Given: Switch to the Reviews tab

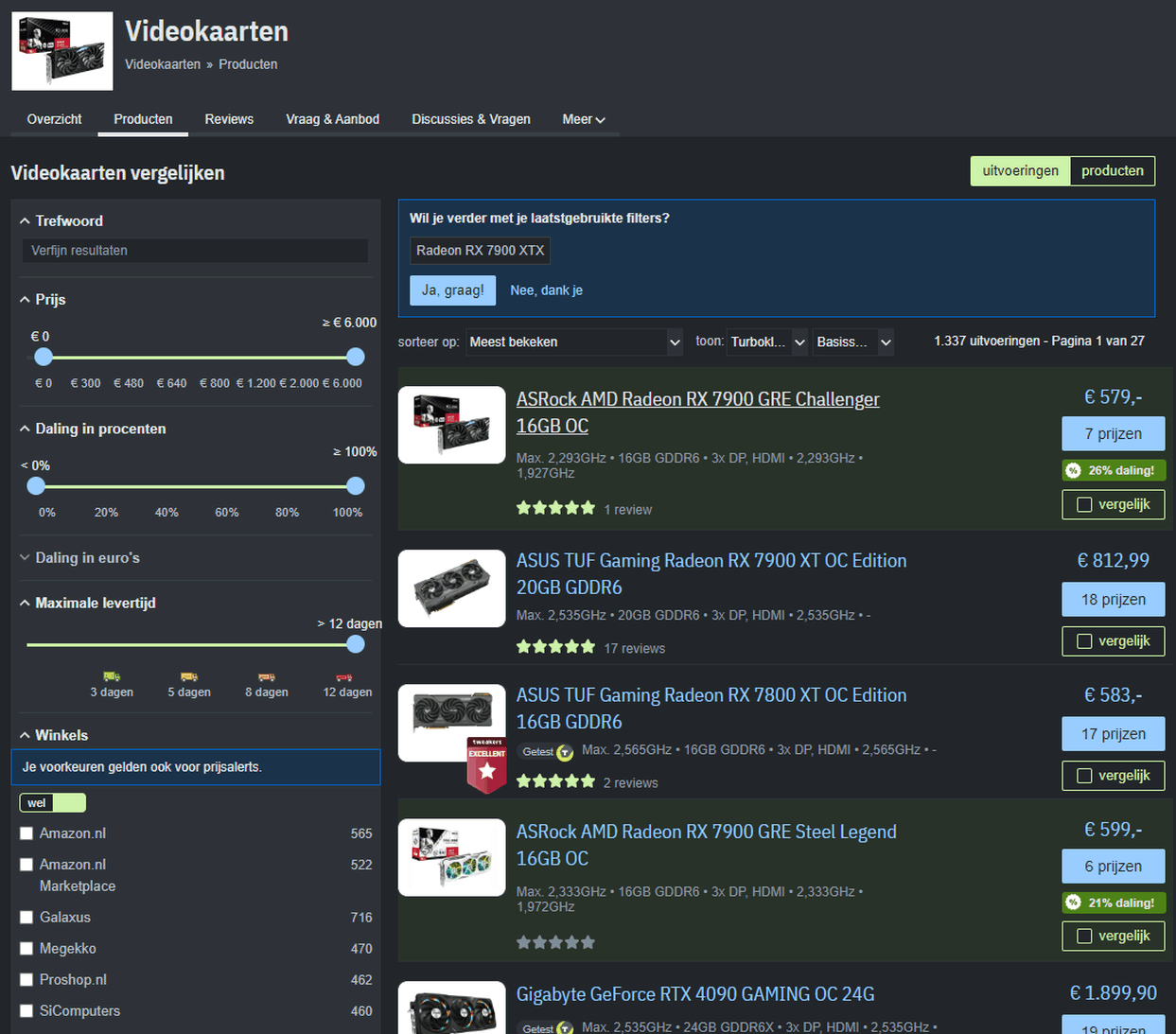Looking at the screenshot, I should [x=229, y=119].
